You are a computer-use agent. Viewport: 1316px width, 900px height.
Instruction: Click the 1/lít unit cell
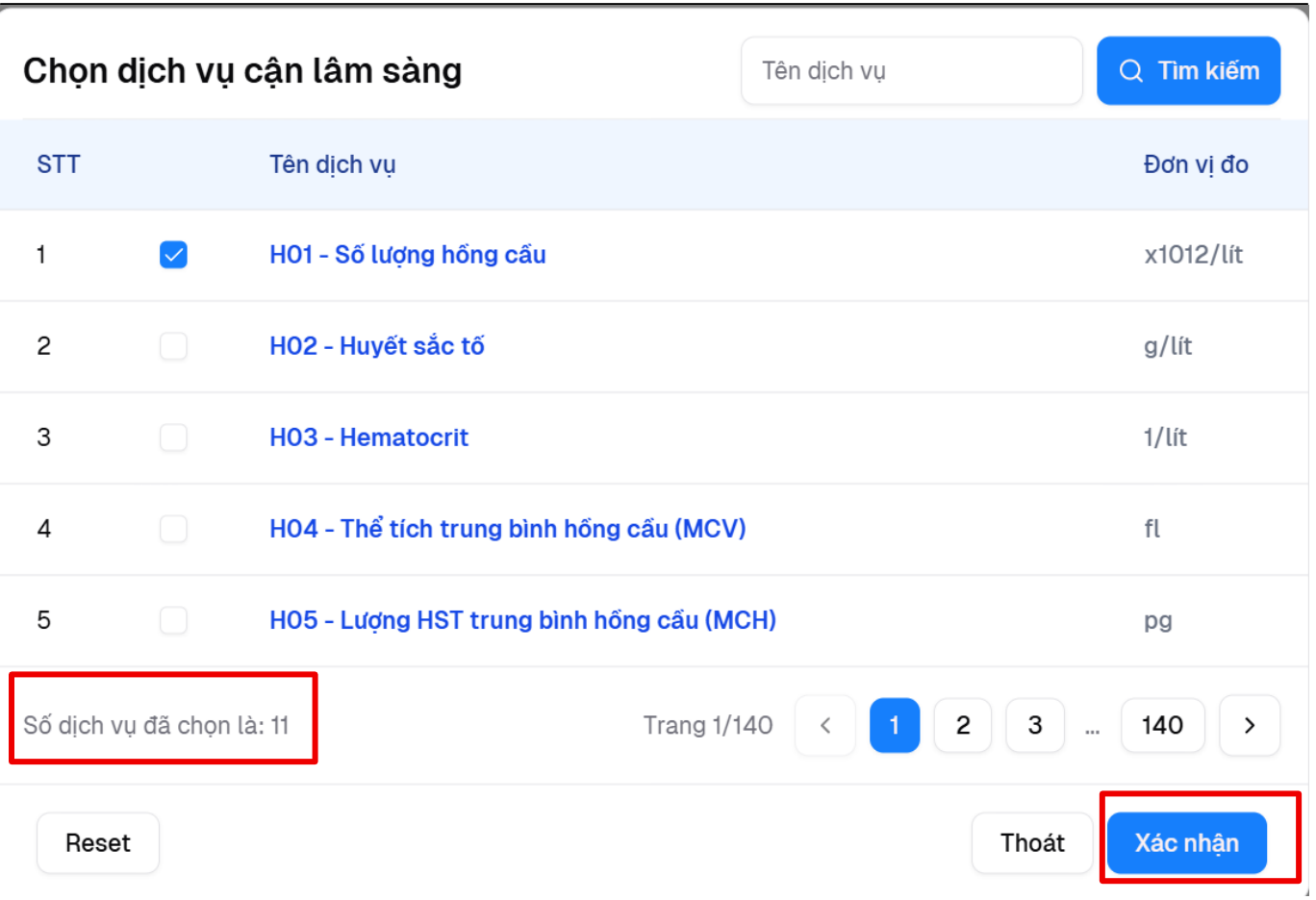[1165, 437]
